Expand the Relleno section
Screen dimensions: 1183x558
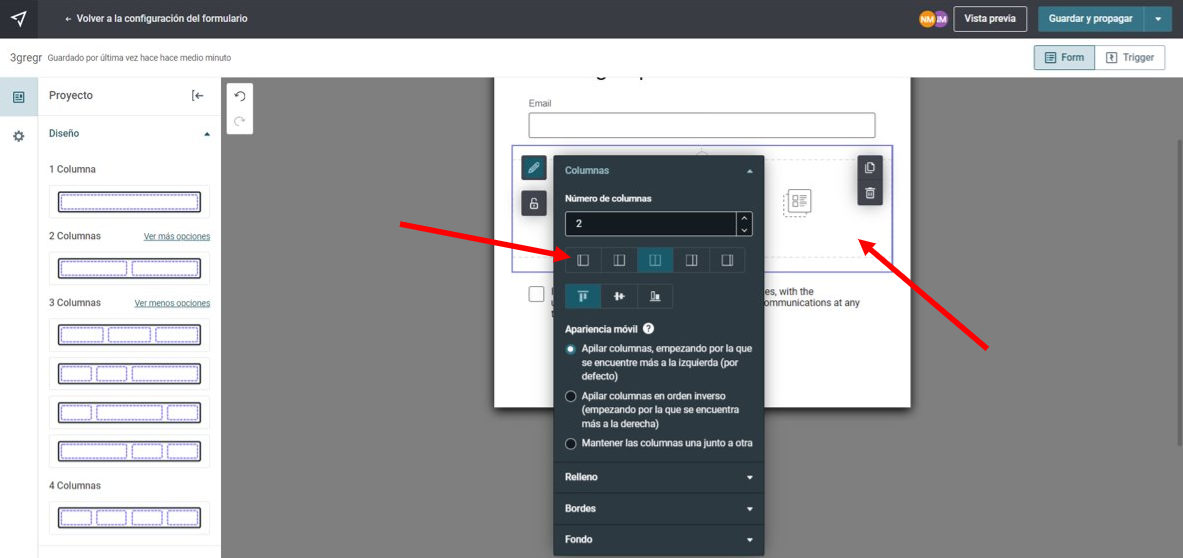659,477
